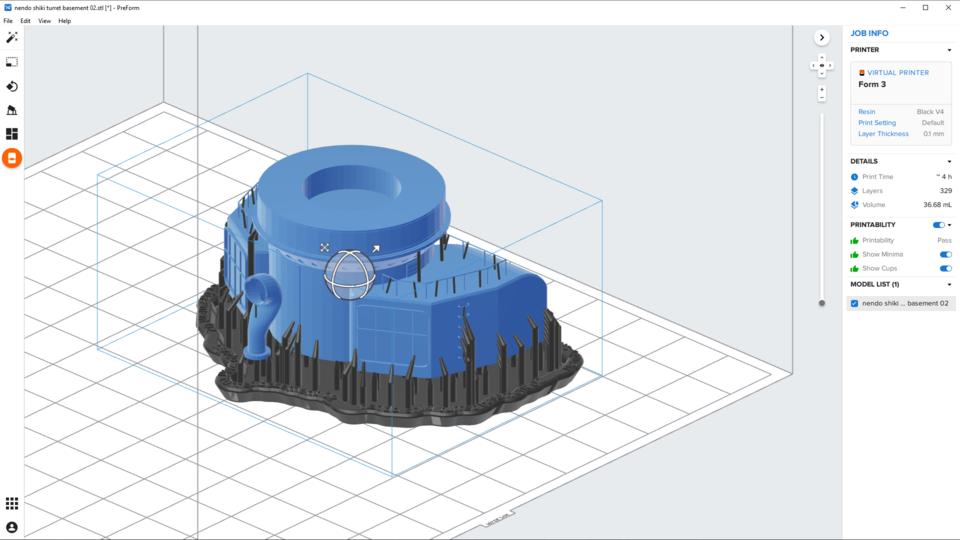
Task: Select the One-Click Print magic wand tool
Action: (12, 37)
